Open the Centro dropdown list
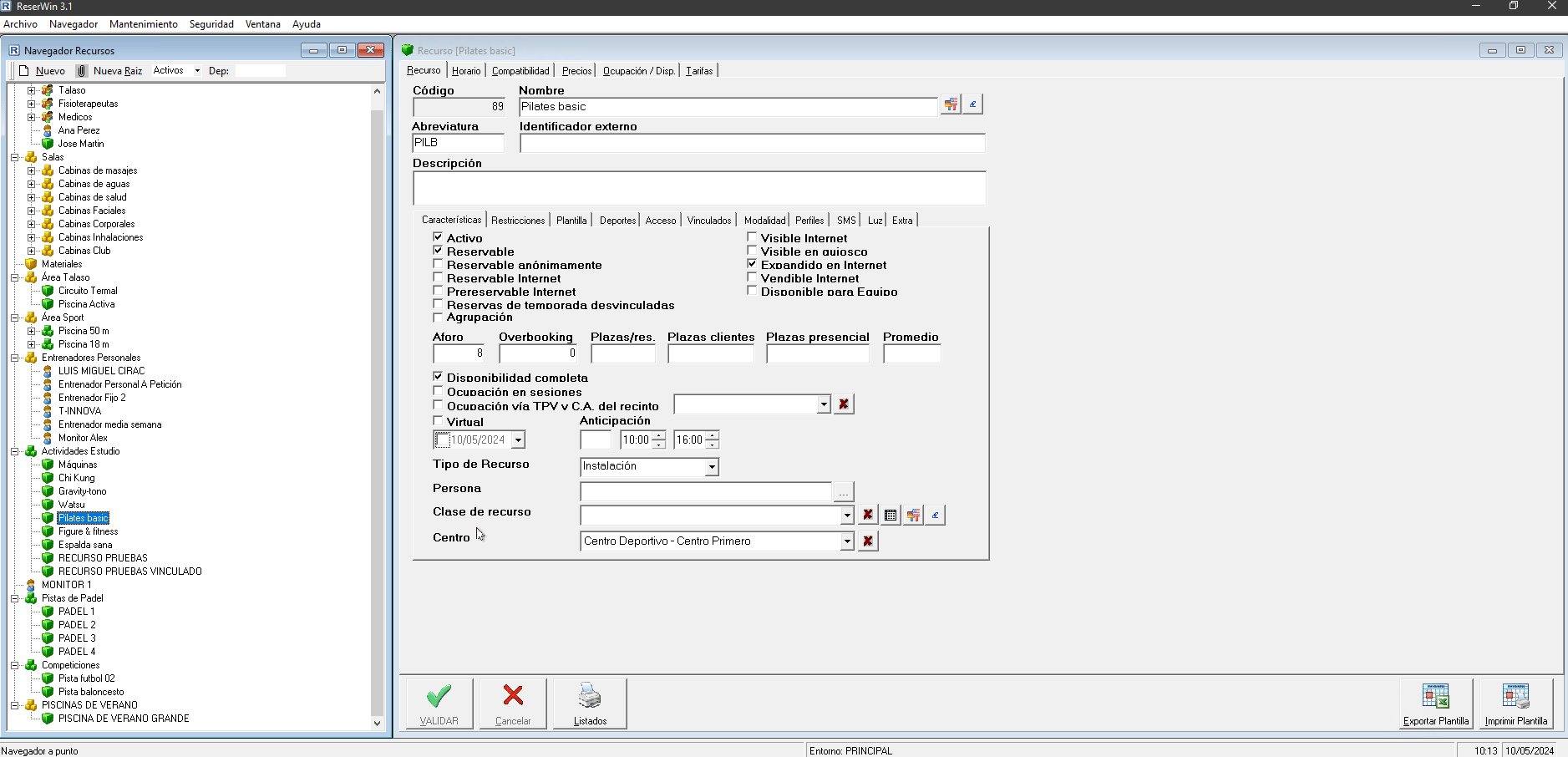1568x757 pixels. (x=847, y=541)
